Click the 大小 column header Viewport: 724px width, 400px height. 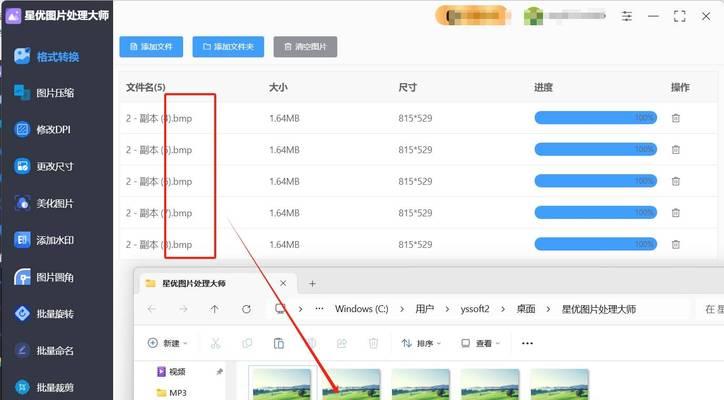point(278,87)
